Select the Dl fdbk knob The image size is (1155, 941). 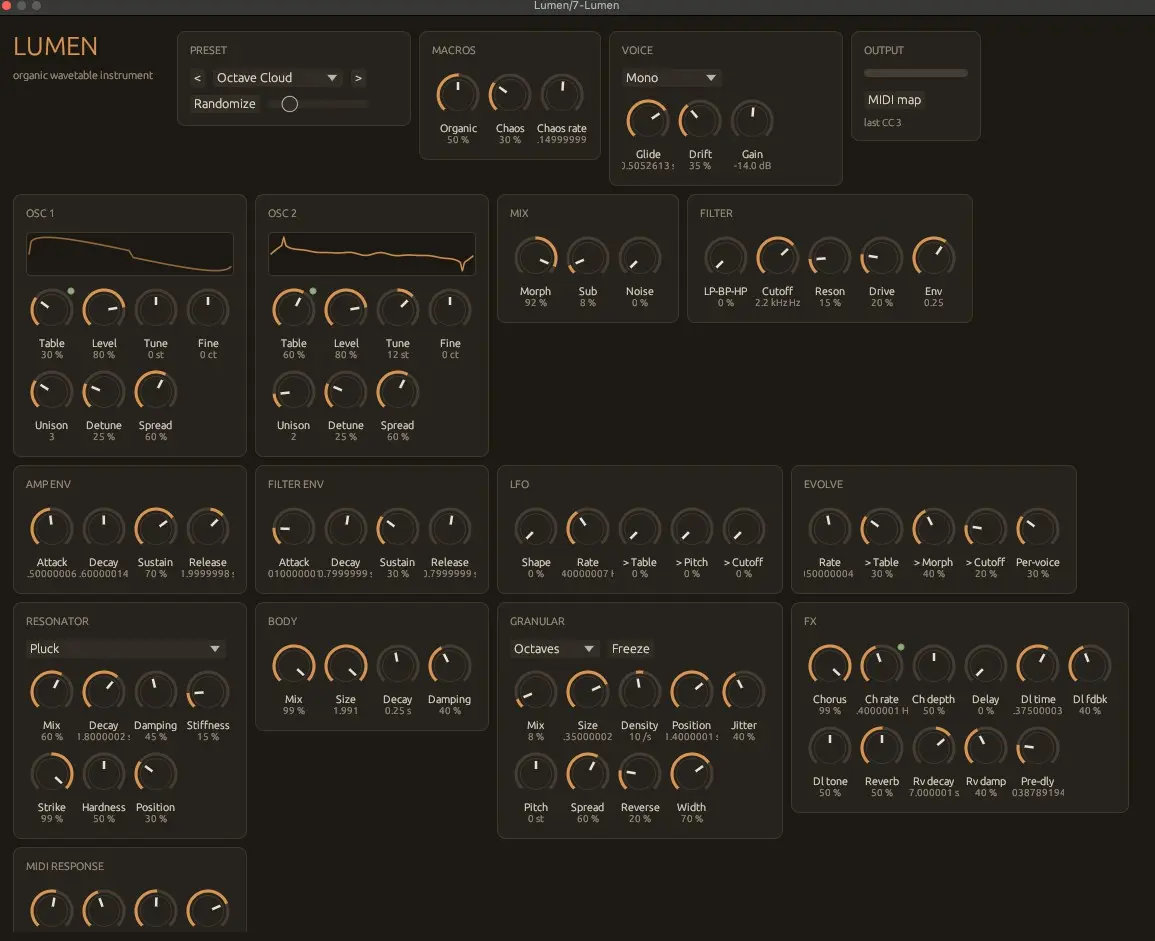tap(1090, 665)
